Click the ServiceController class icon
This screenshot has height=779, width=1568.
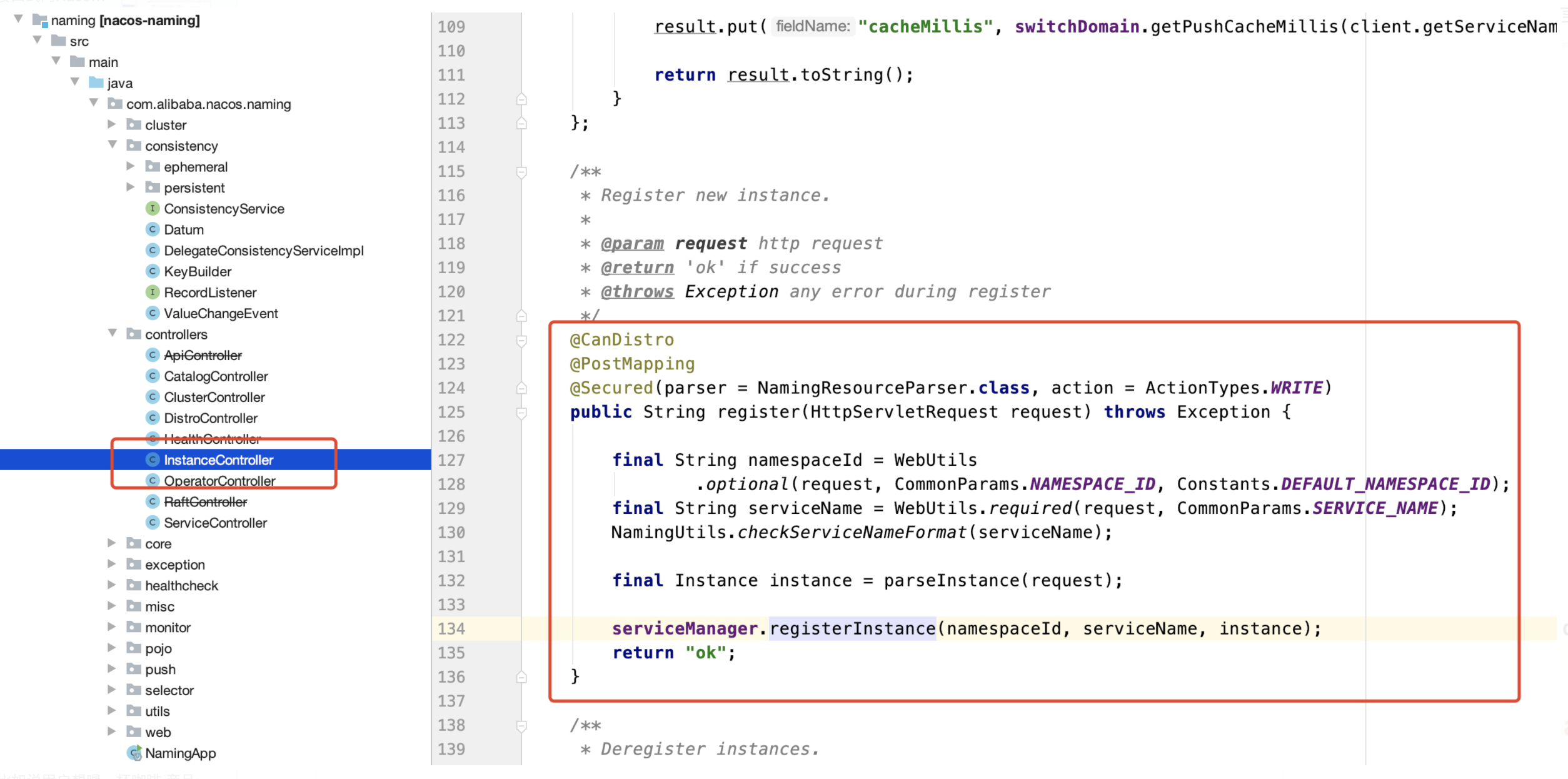tap(152, 523)
